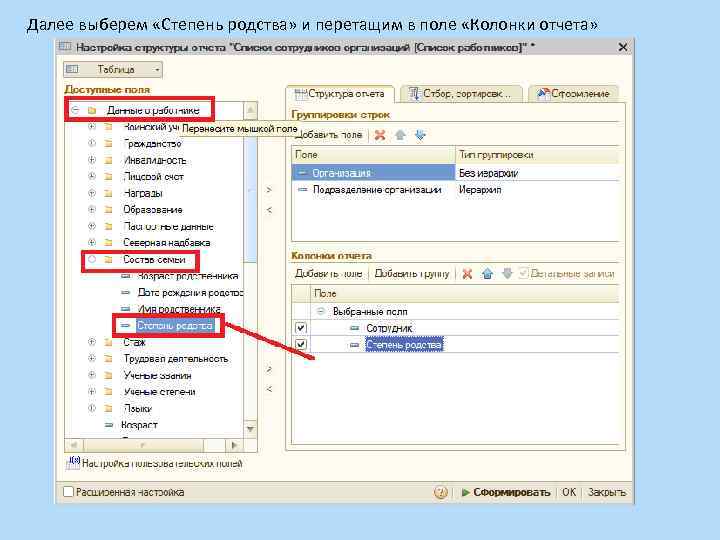Enable Расширенная настройка checkbox
Viewport: 720px width, 540px height.
[x=68, y=492]
